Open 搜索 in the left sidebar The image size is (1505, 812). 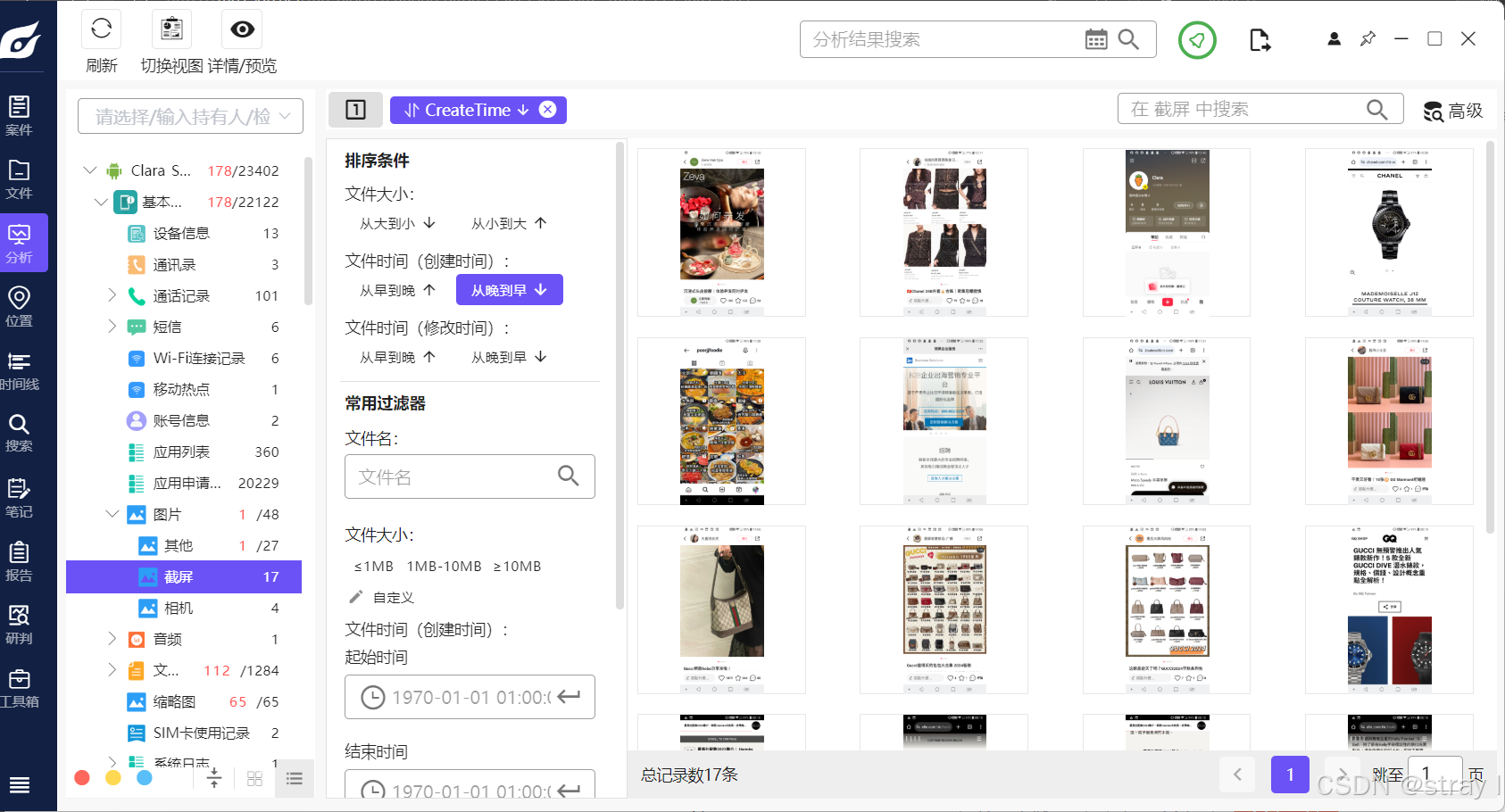[x=20, y=433]
